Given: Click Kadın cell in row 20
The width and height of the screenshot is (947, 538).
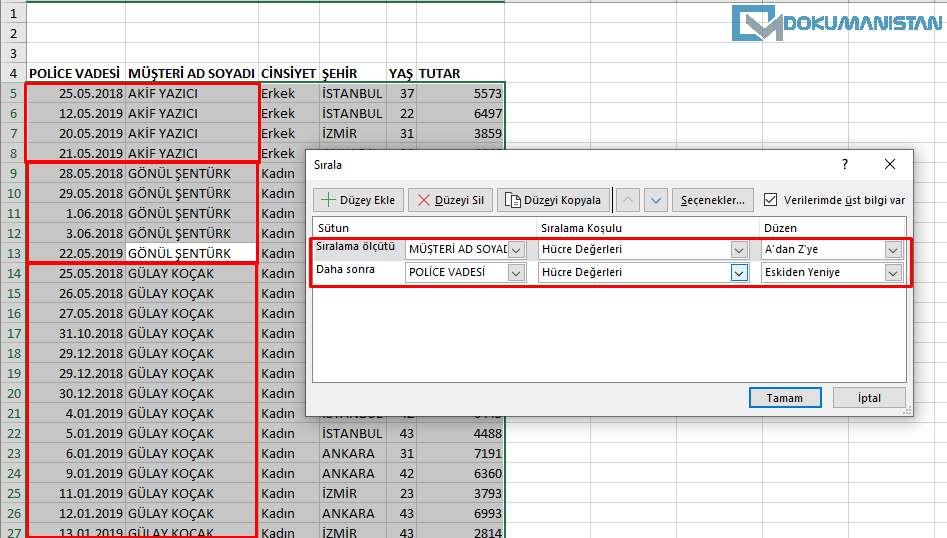Looking at the screenshot, I should pyautogui.click(x=283, y=393).
